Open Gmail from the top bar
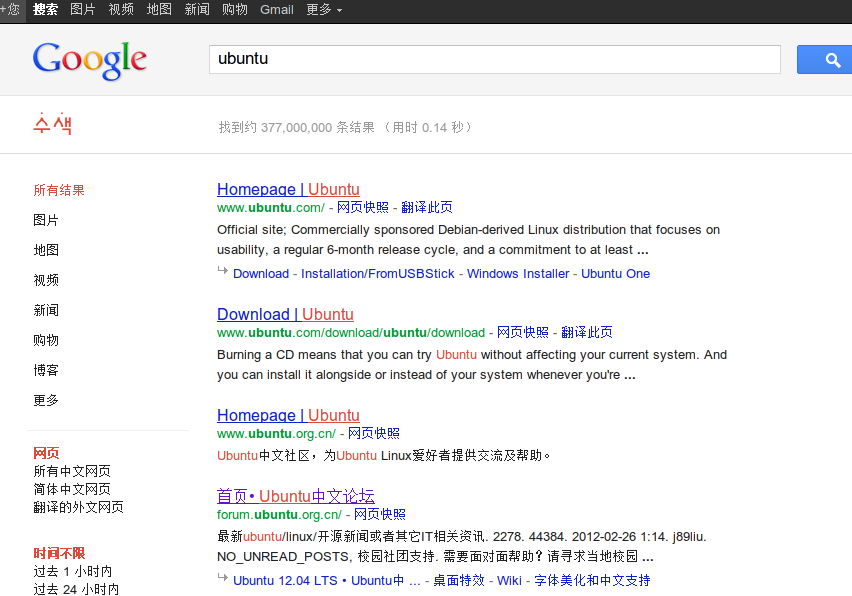The width and height of the screenshot is (852, 596). [277, 10]
